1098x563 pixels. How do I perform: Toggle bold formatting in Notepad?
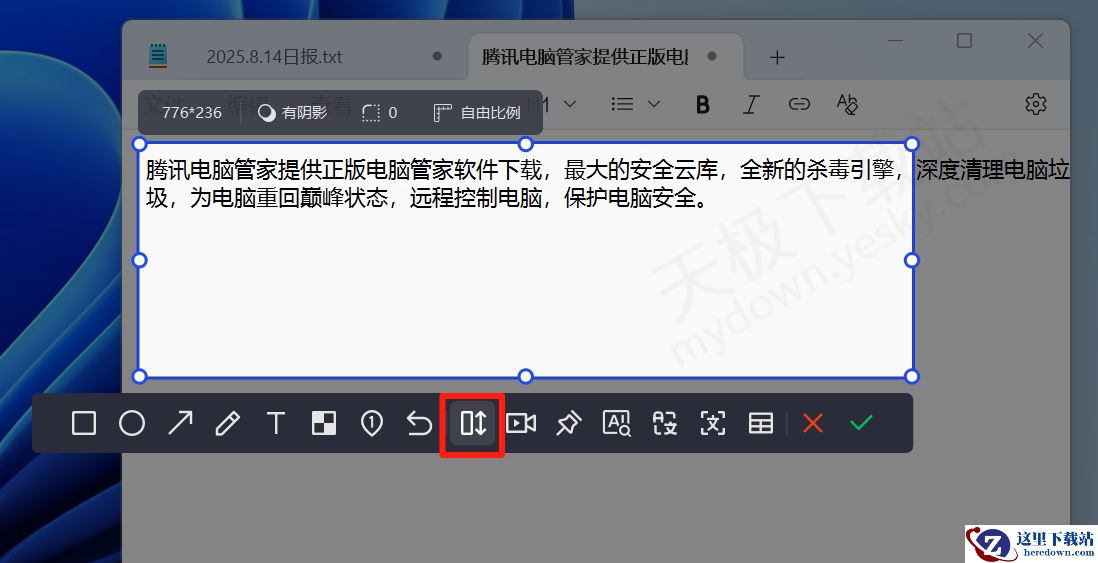coord(702,104)
